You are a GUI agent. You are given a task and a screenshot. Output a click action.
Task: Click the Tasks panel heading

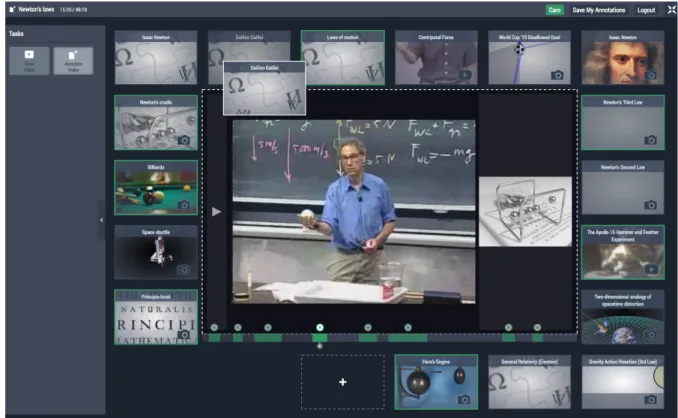tap(16, 33)
